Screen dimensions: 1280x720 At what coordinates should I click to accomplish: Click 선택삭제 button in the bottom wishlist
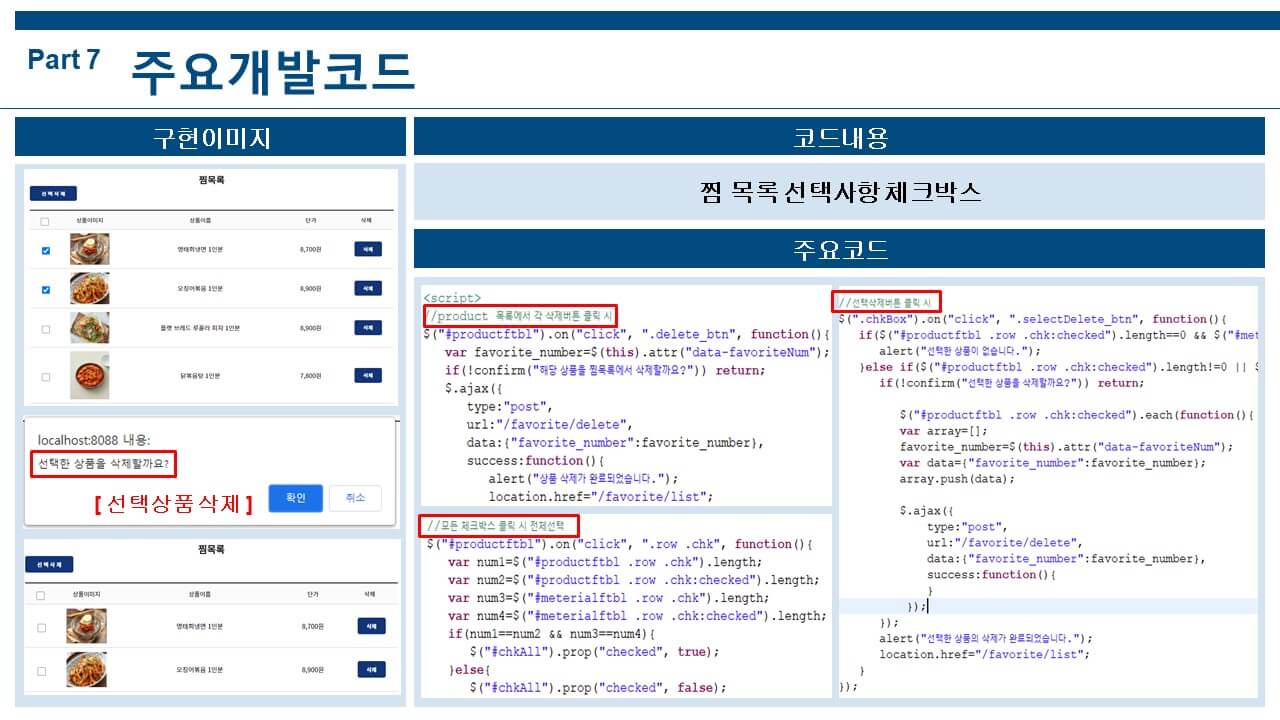[x=49, y=565]
